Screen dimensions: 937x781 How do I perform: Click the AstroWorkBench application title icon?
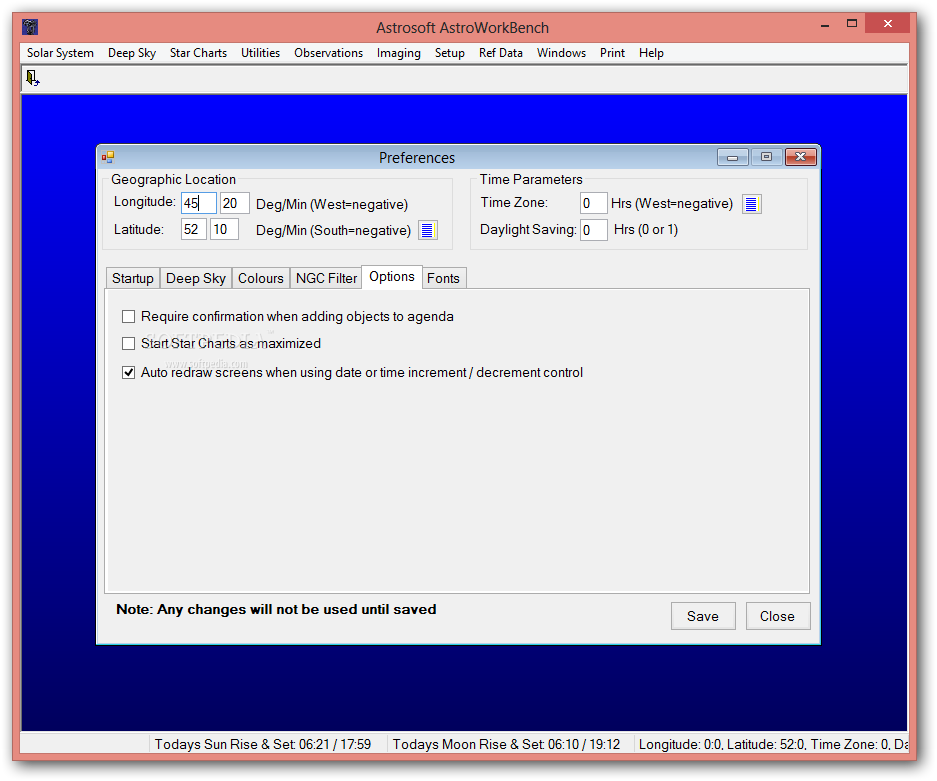tap(30, 27)
